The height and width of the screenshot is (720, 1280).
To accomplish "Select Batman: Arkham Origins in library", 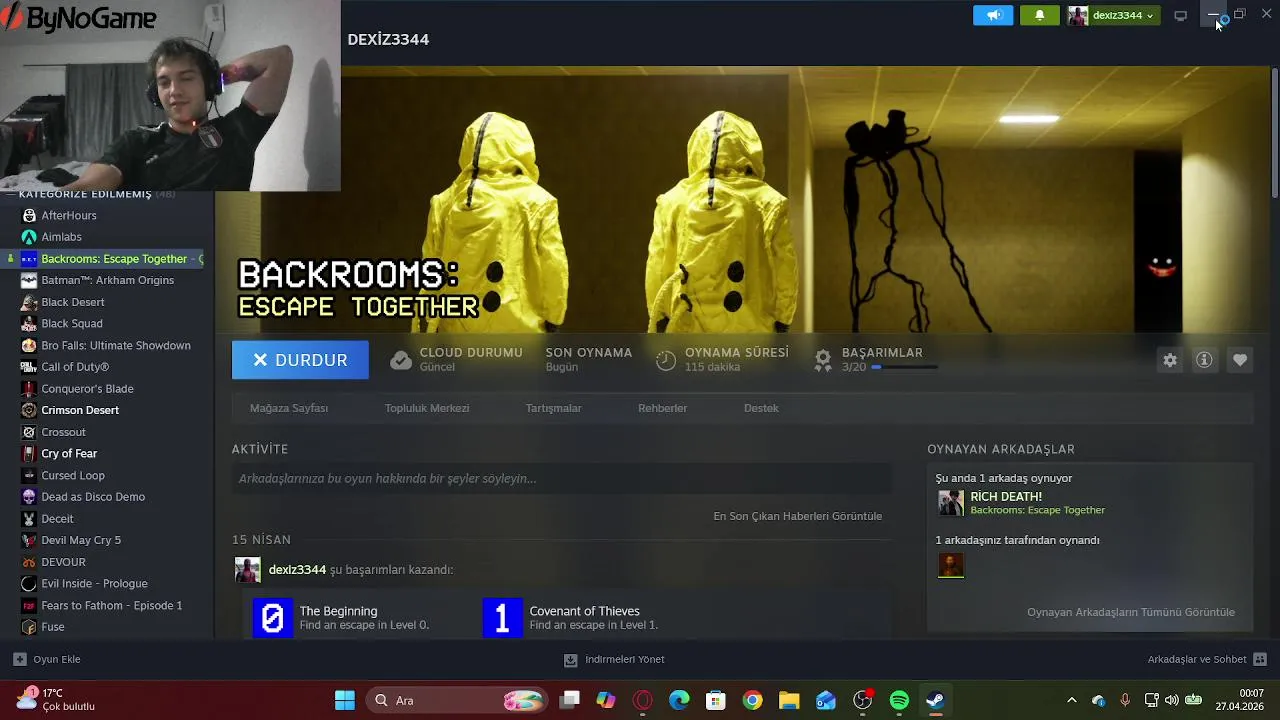I will [107, 280].
